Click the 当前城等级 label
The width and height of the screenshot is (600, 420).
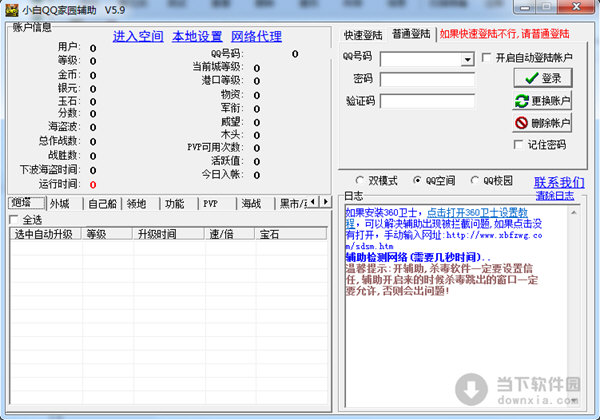(218, 67)
